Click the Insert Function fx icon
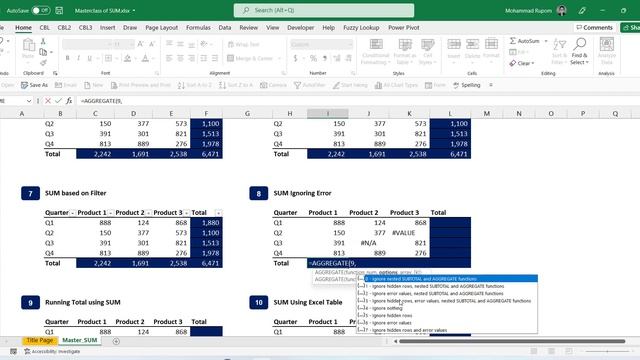The width and height of the screenshot is (640, 360). pyautogui.click(x=69, y=100)
